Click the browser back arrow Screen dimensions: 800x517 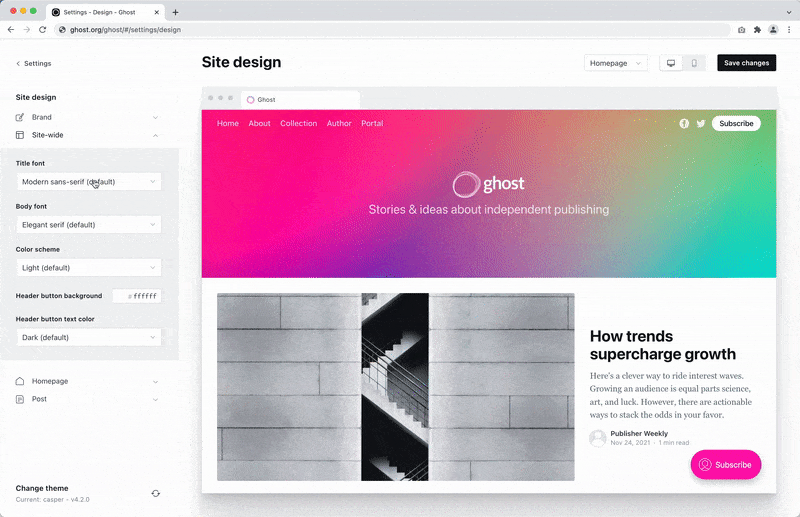click(x=11, y=30)
